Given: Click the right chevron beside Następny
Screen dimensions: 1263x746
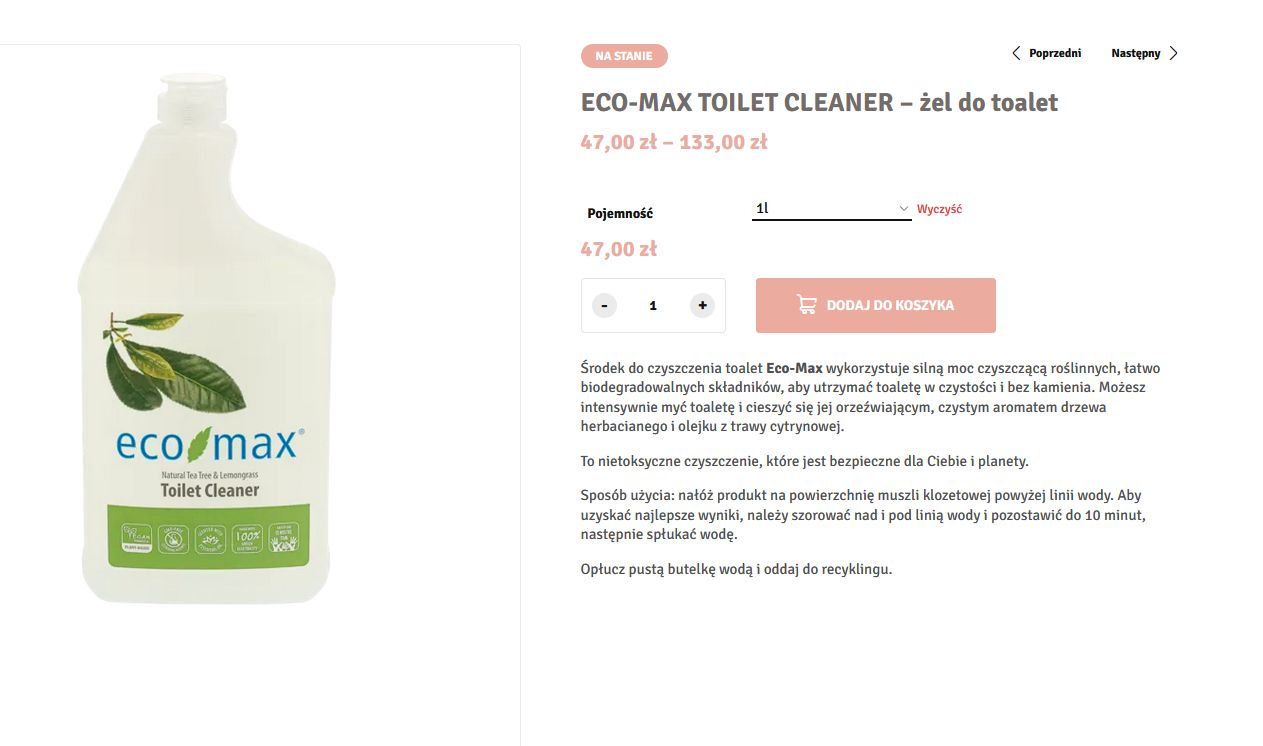Looking at the screenshot, I should 1174,53.
